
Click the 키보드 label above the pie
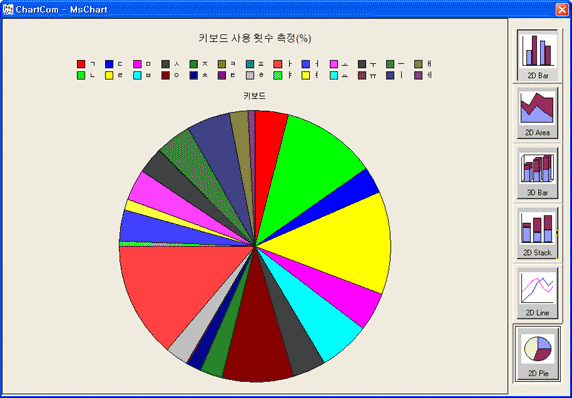[x=255, y=96]
